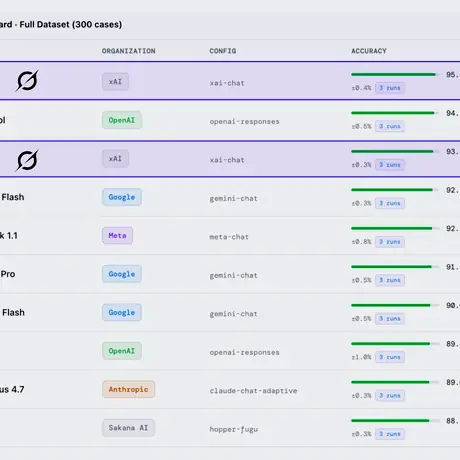Click the claude-chat-adaptive config text
Viewport: 460px width, 460px height.
coord(253,391)
